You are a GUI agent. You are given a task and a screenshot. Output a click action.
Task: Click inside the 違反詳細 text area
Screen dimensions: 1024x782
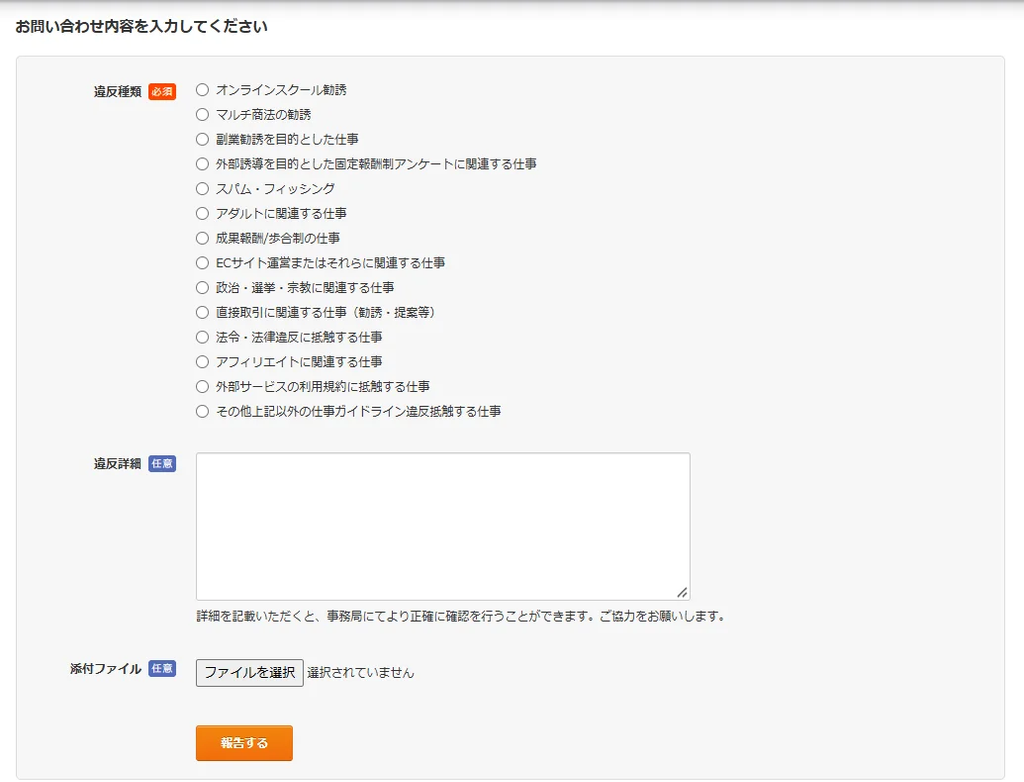coord(443,527)
